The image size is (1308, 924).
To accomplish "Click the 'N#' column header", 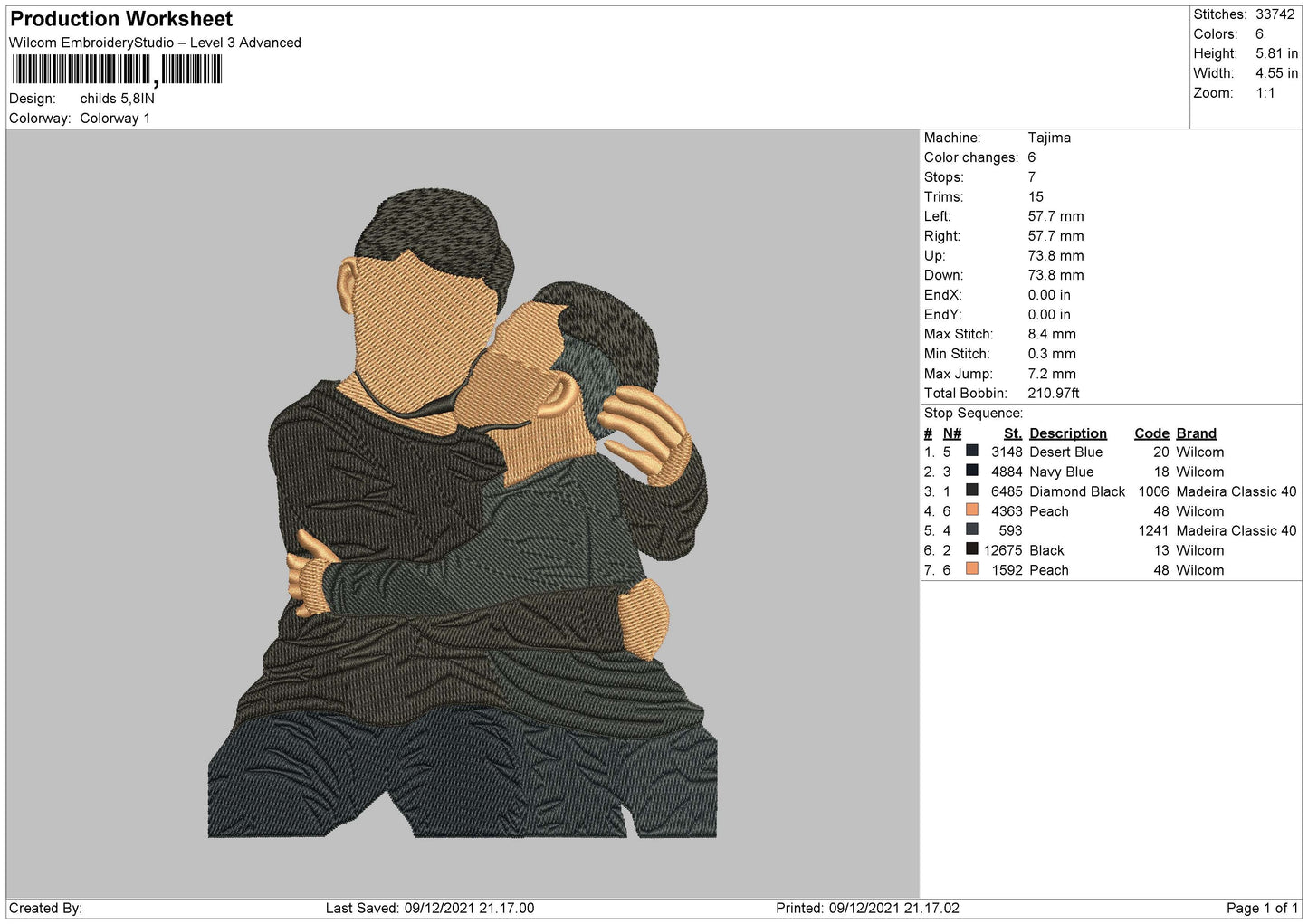I will 952,433.
